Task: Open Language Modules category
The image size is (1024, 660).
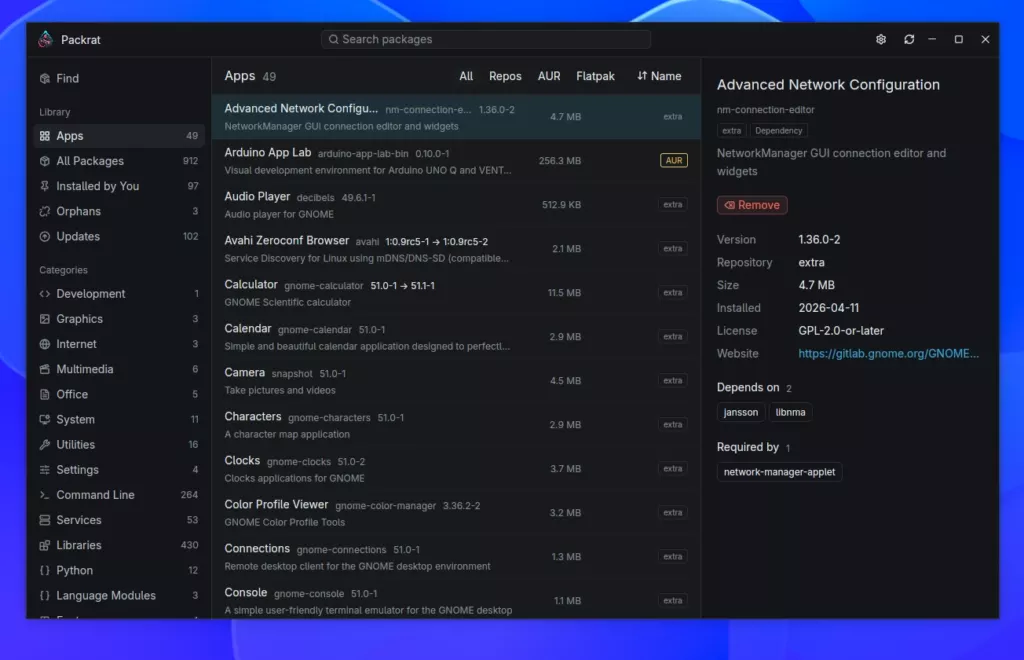Action: pos(119,595)
